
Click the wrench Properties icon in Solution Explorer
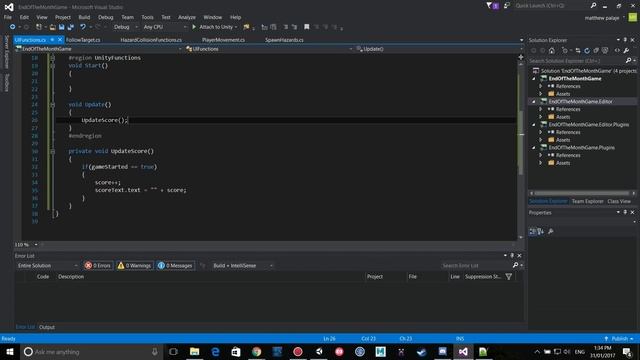[x=626, y=51]
